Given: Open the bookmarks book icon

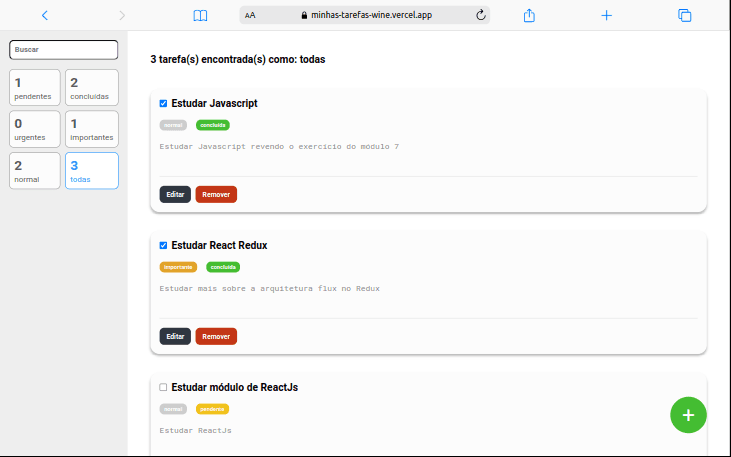Looking at the screenshot, I should (200, 15).
